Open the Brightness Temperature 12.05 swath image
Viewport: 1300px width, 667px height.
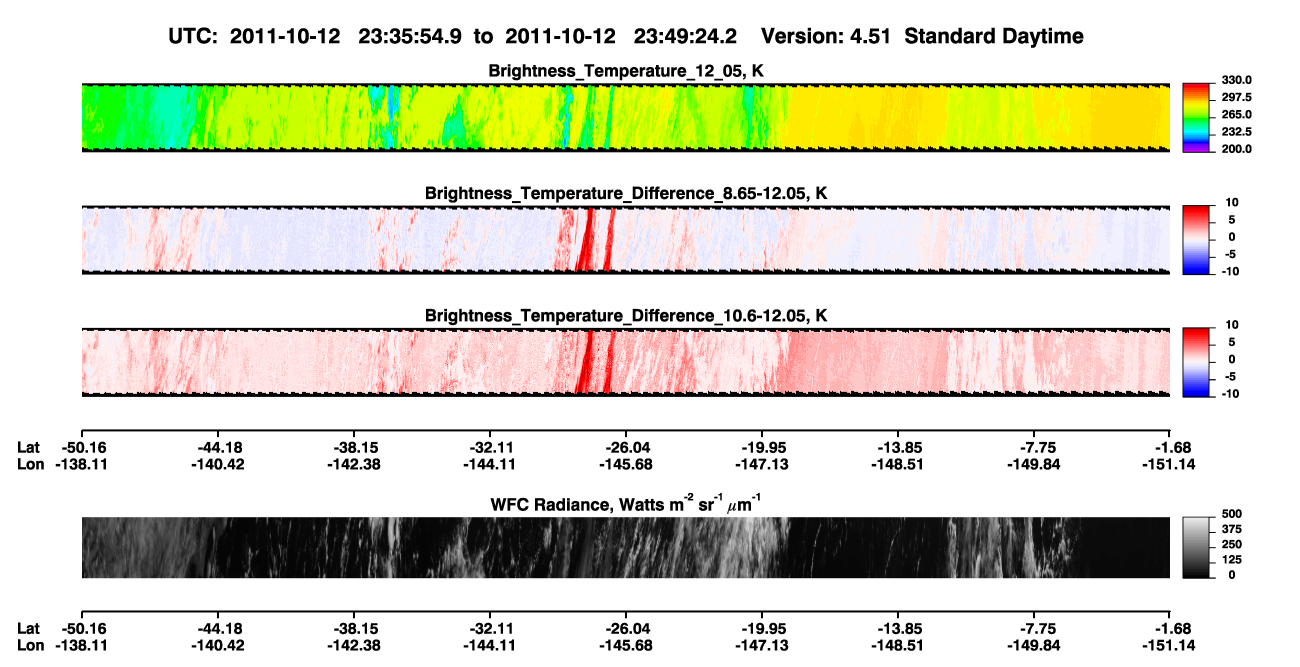[x=626, y=117]
